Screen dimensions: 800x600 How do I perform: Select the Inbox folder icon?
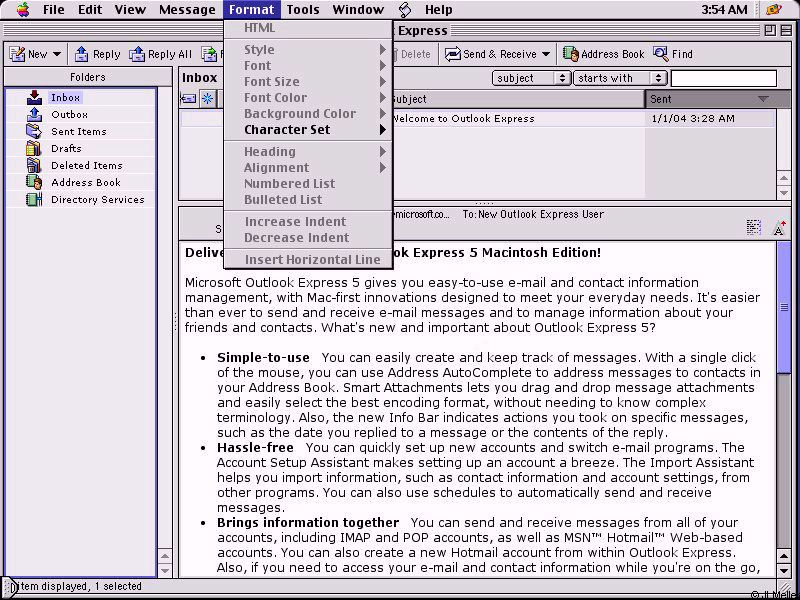35,97
